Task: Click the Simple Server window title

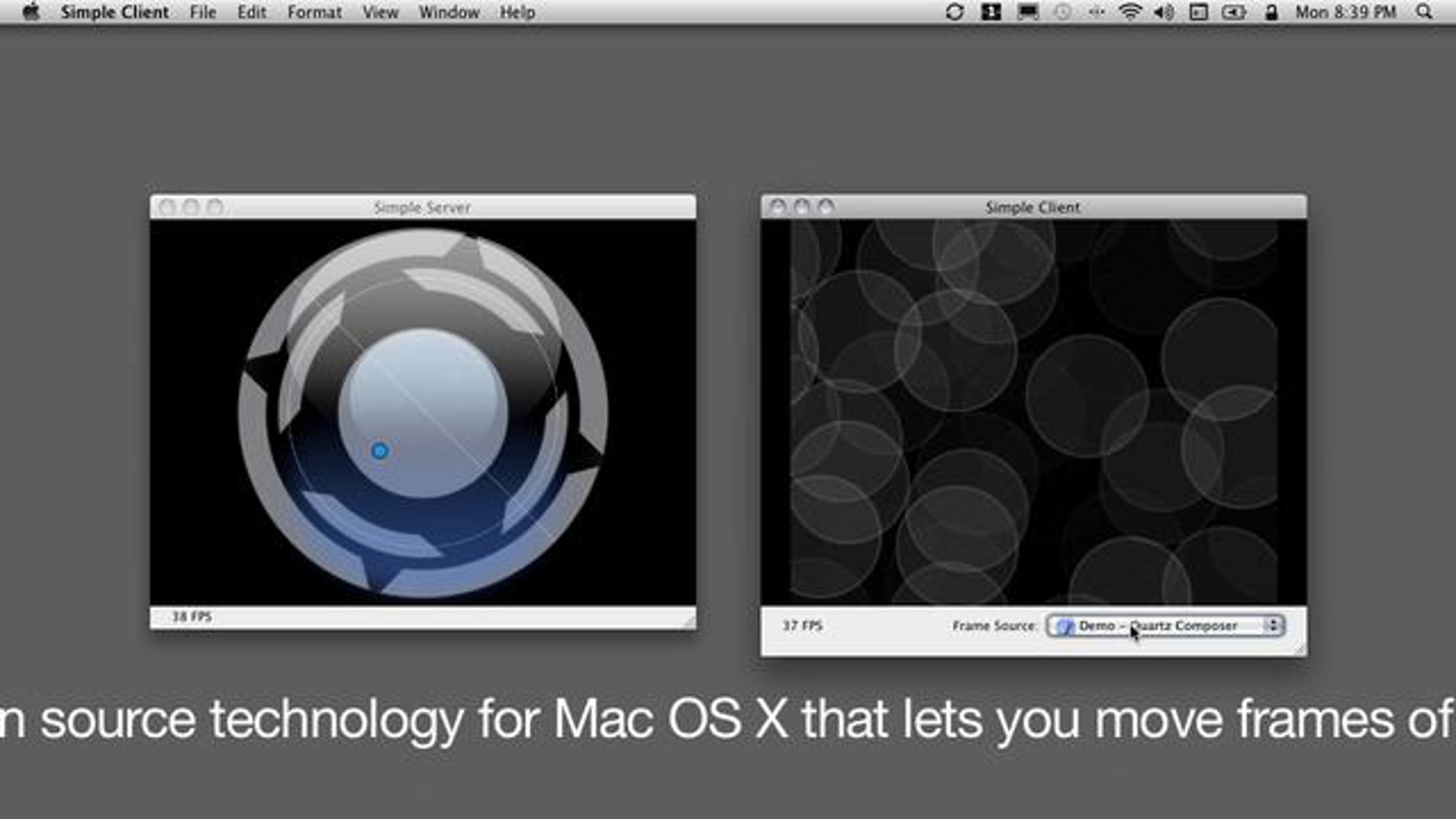Action: tap(422, 207)
